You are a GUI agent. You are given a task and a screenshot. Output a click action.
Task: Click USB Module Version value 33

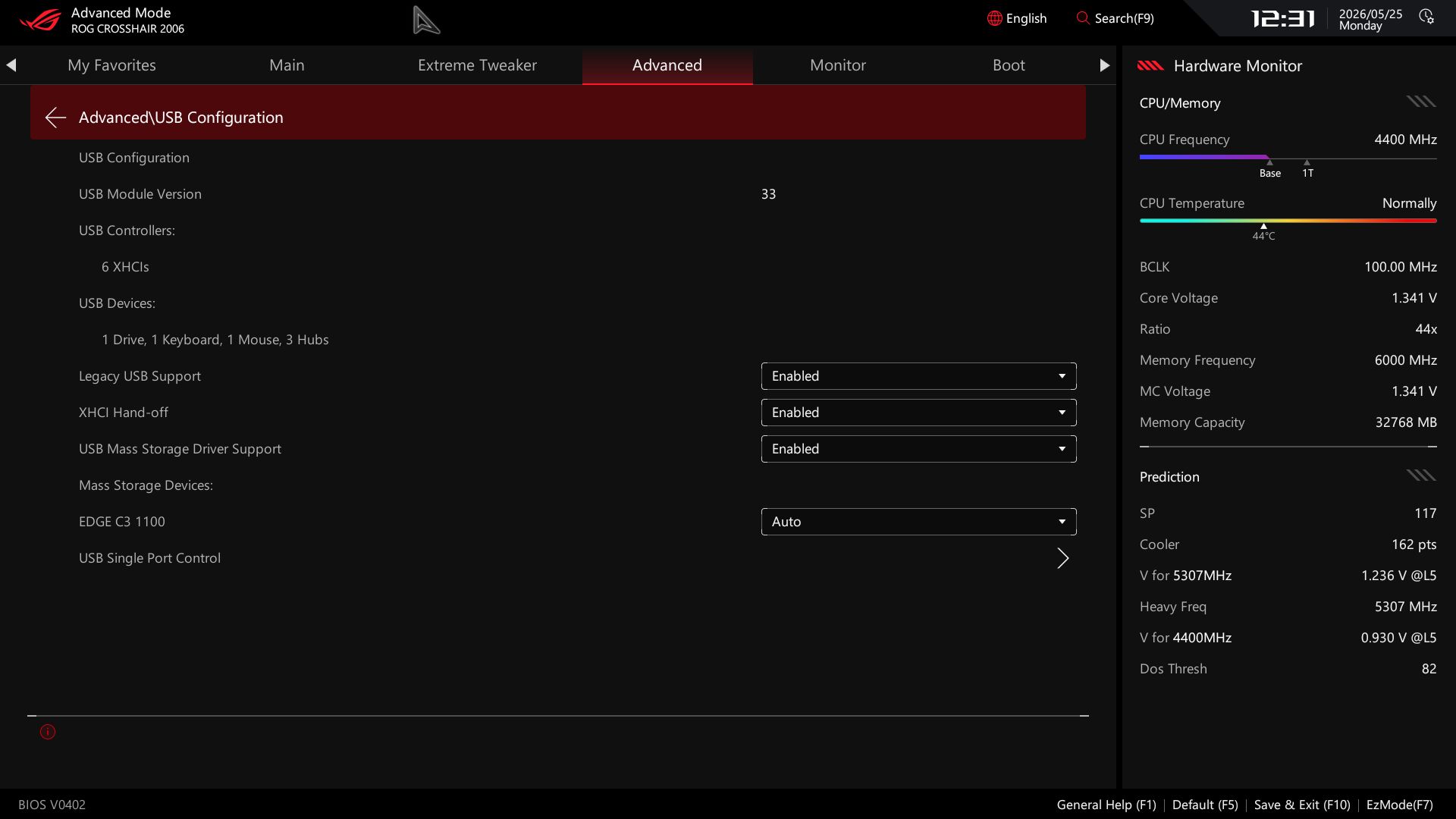click(x=768, y=194)
